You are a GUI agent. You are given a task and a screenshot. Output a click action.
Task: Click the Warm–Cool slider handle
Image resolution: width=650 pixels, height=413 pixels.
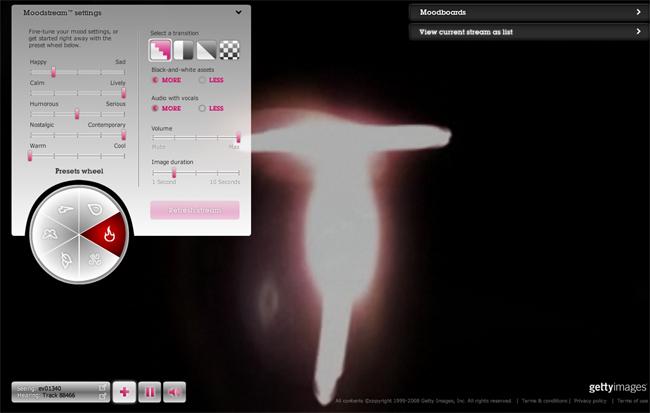coord(30,156)
